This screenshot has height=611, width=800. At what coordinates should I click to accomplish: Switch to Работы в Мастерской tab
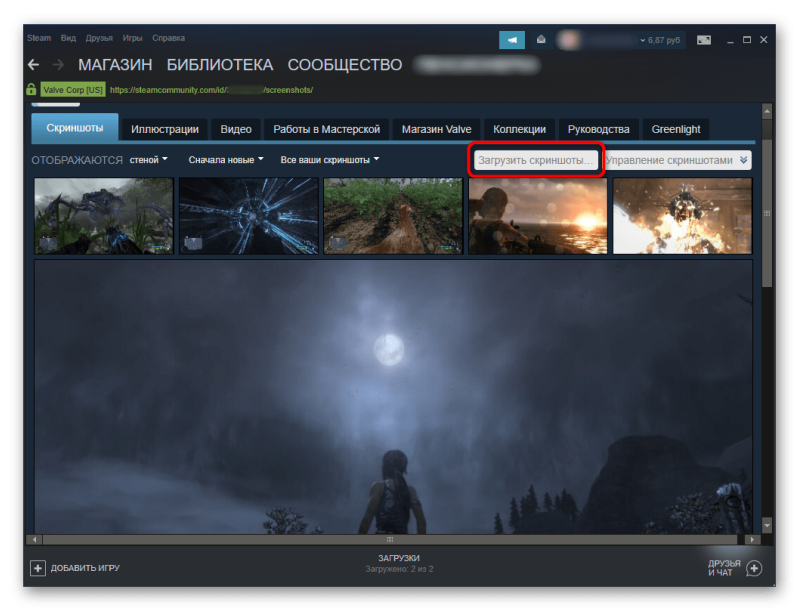[327, 129]
